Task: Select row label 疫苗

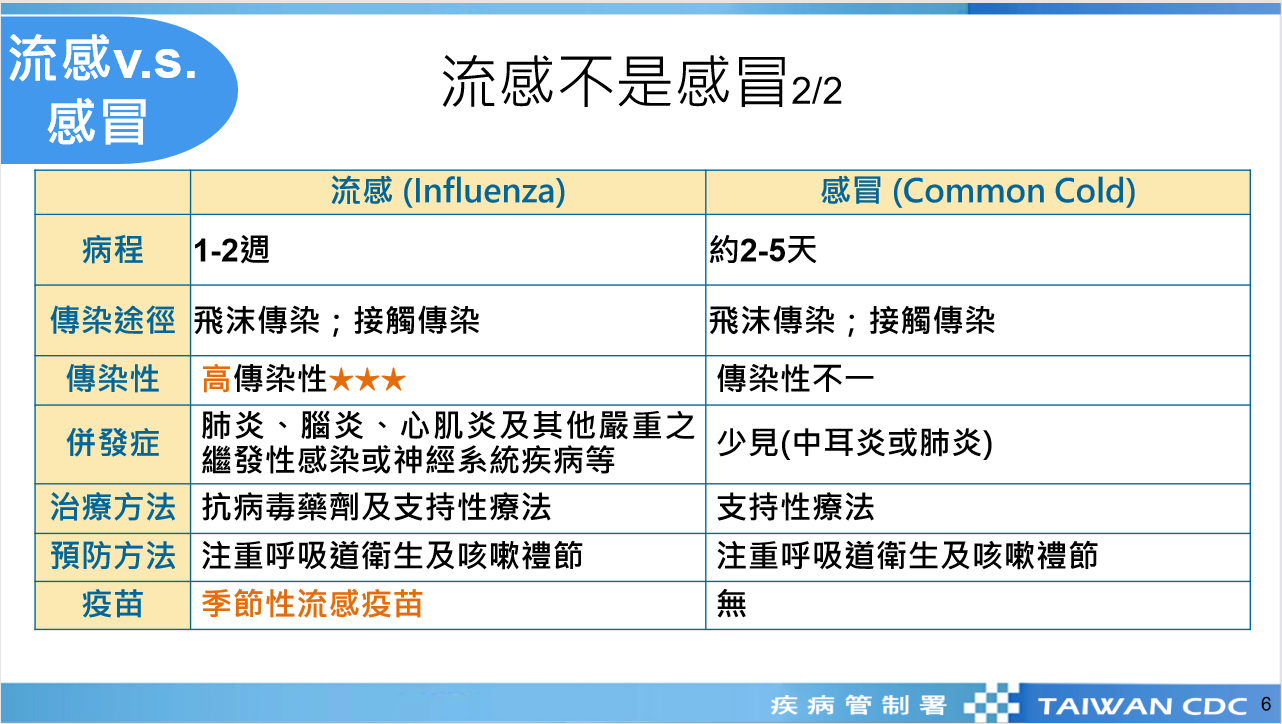Action: tap(113, 605)
